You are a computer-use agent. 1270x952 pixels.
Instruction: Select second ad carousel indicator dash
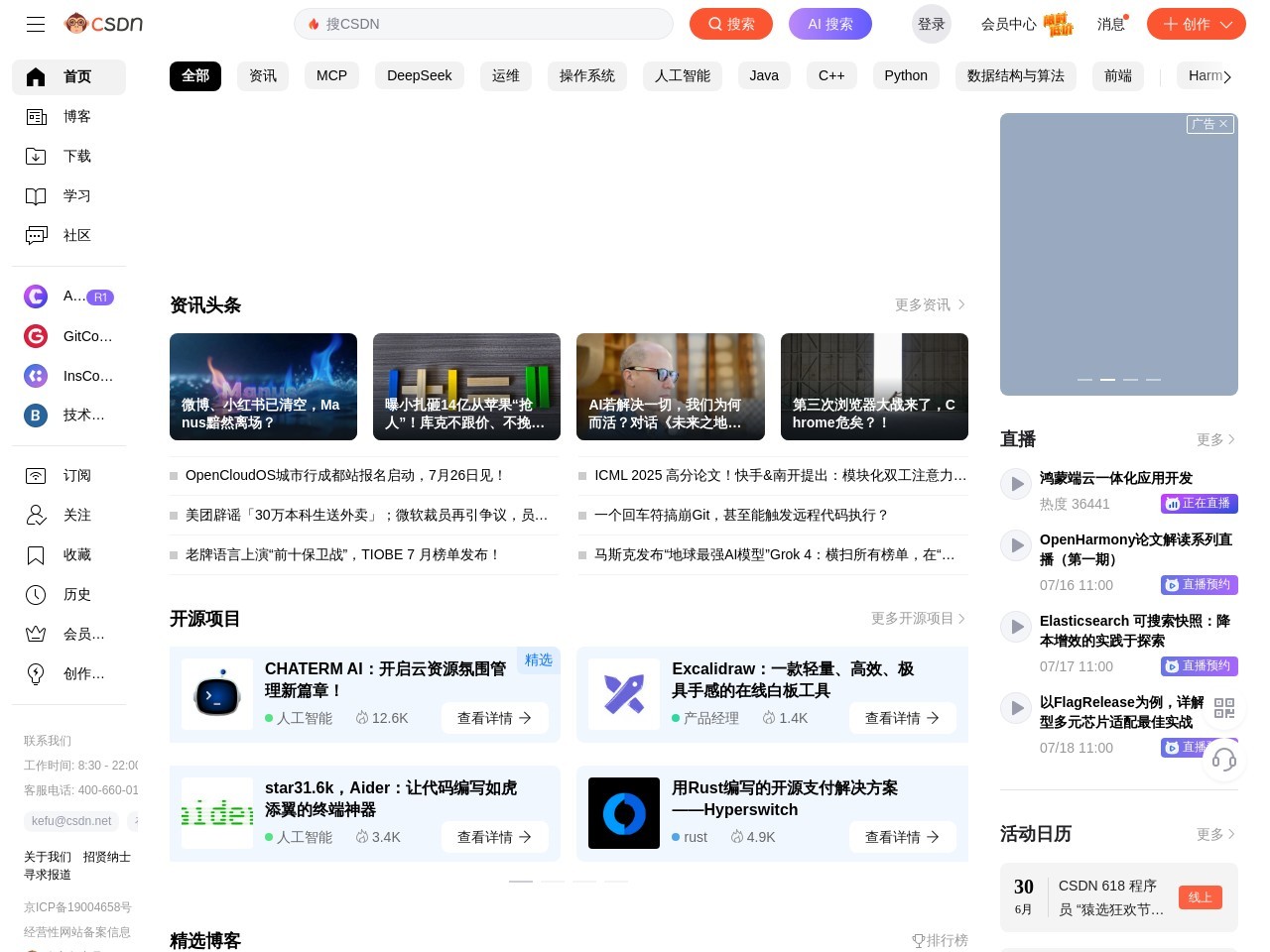point(1107,380)
